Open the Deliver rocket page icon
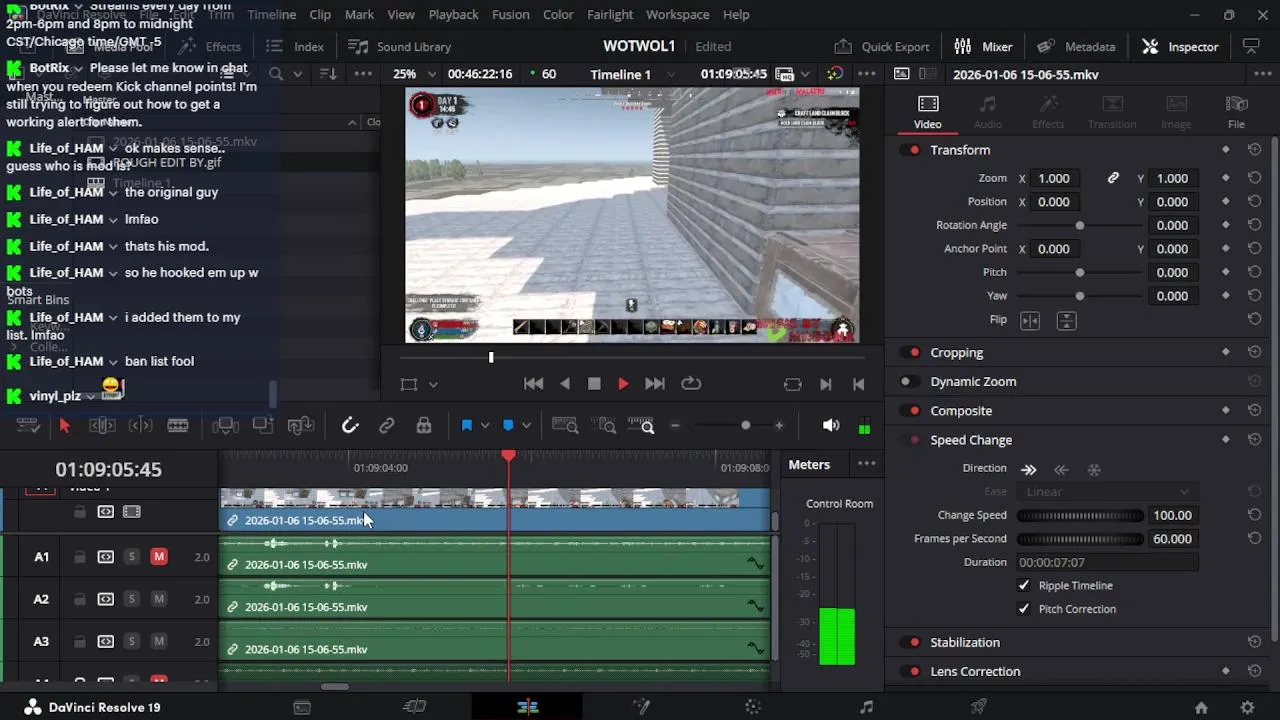 (x=979, y=707)
